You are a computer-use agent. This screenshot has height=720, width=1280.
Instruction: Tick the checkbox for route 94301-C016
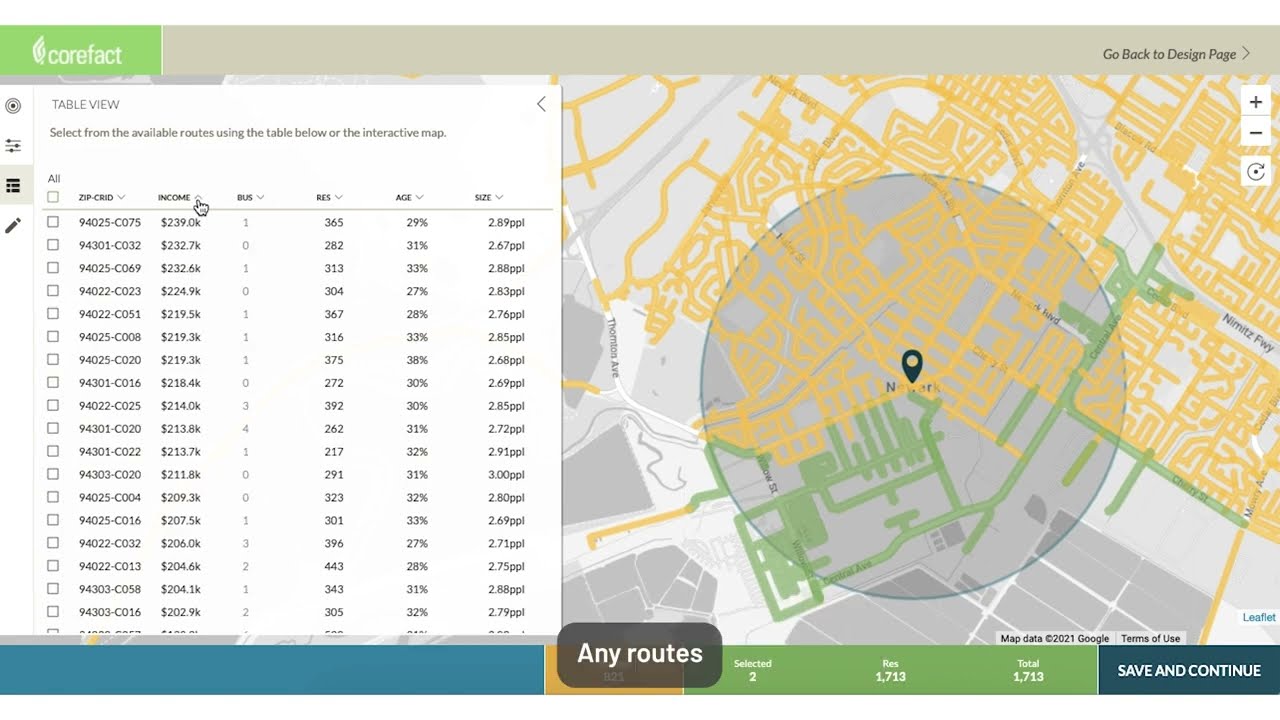click(x=53, y=383)
